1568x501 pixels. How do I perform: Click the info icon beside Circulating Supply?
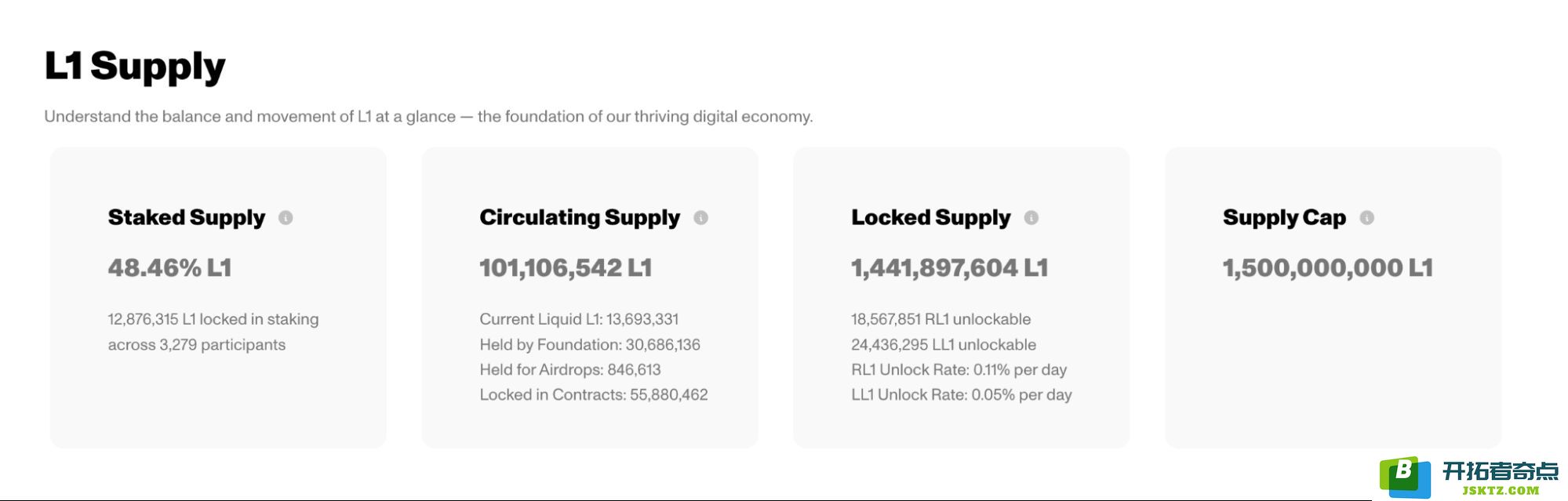pos(700,218)
